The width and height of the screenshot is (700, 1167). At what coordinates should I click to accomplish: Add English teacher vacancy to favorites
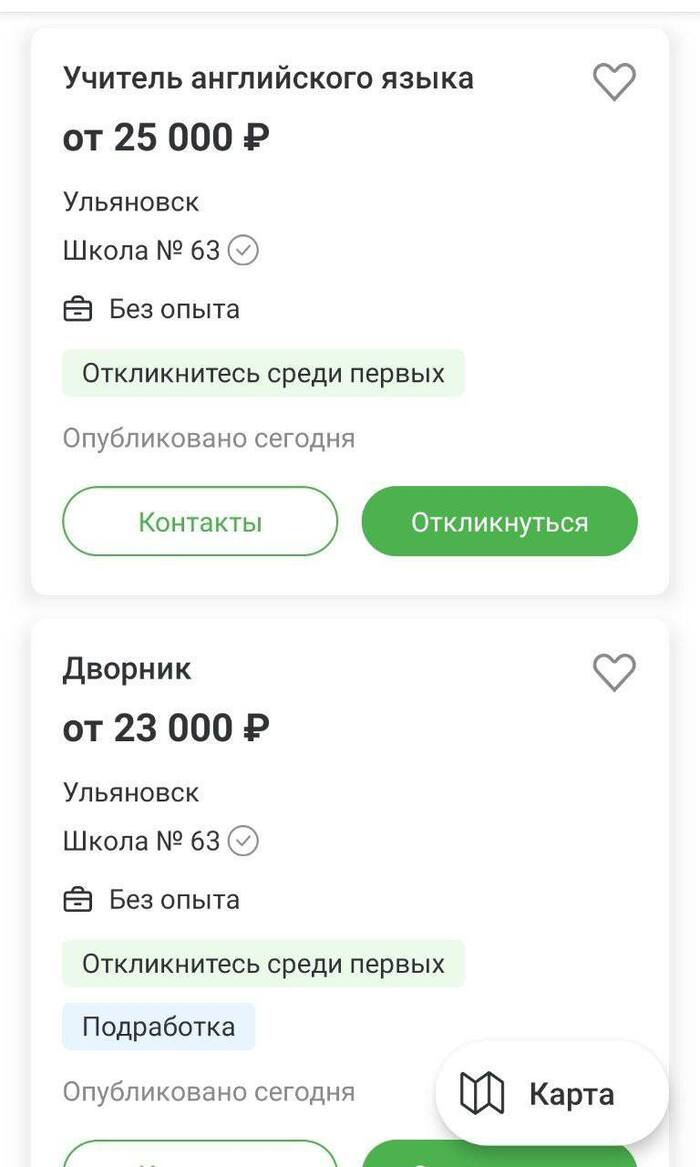pyautogui.click(x=614, y=82)
